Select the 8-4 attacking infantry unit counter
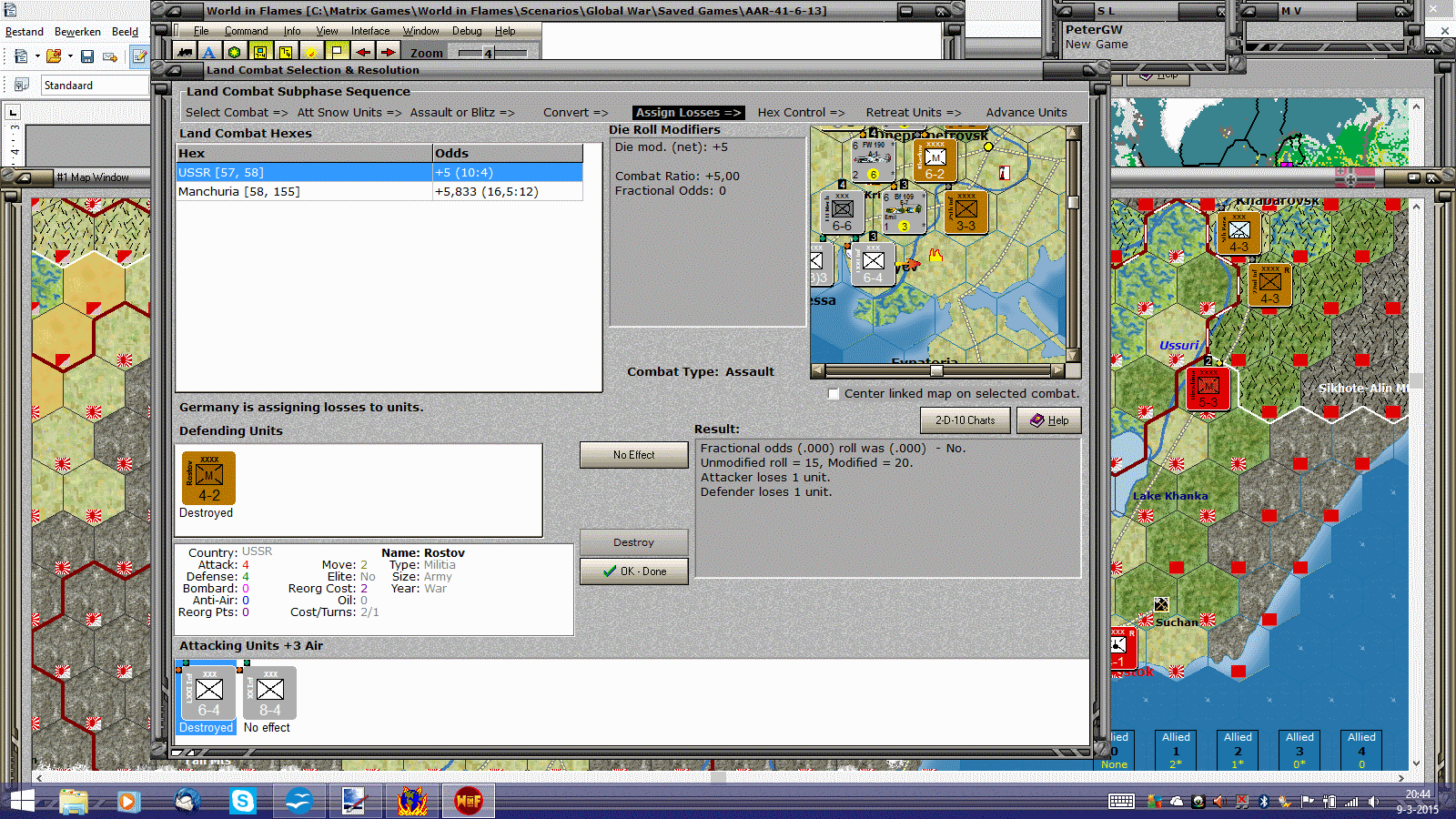The image size is (1456, 819). point(269,693)
